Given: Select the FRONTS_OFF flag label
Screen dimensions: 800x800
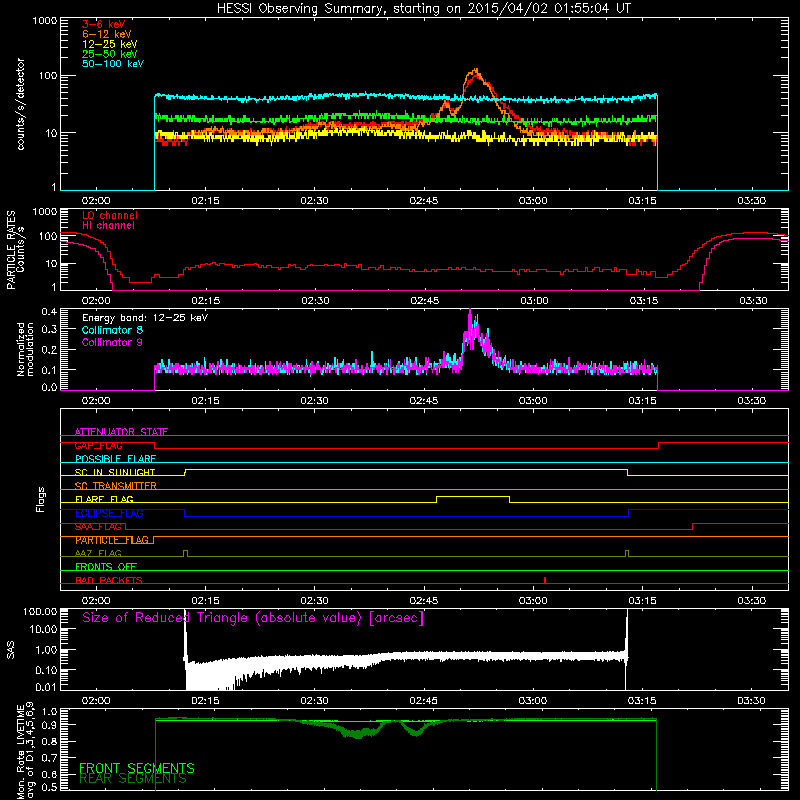Looking at the screenshot, I should pos(106,567).
